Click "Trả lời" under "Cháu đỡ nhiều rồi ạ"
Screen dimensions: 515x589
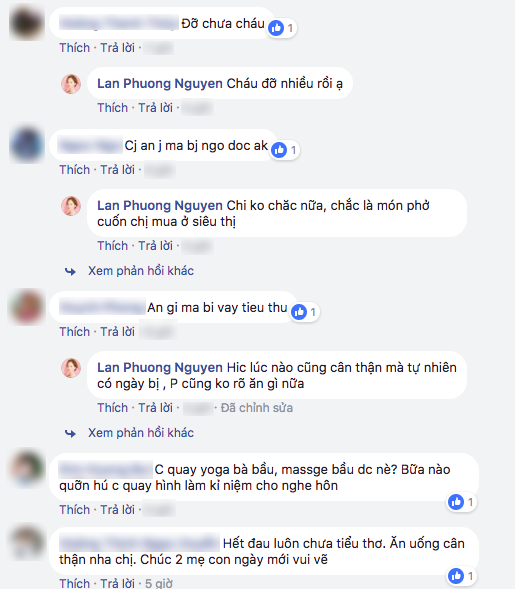156,108
